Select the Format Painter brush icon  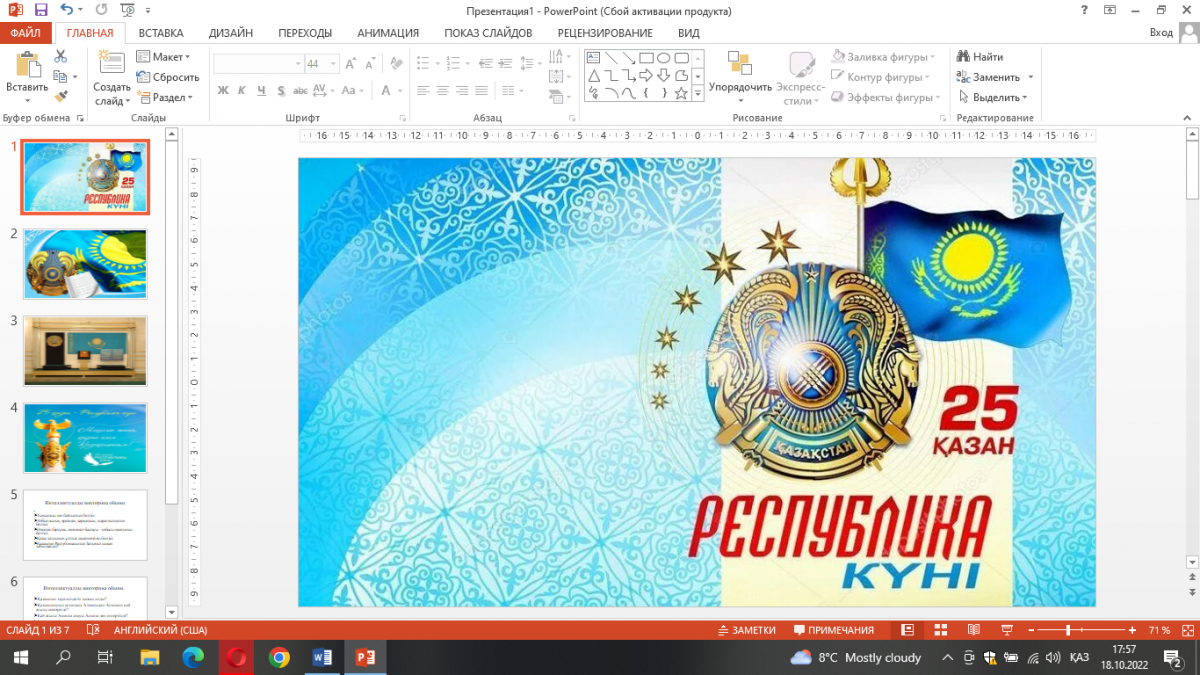(61, 97)
